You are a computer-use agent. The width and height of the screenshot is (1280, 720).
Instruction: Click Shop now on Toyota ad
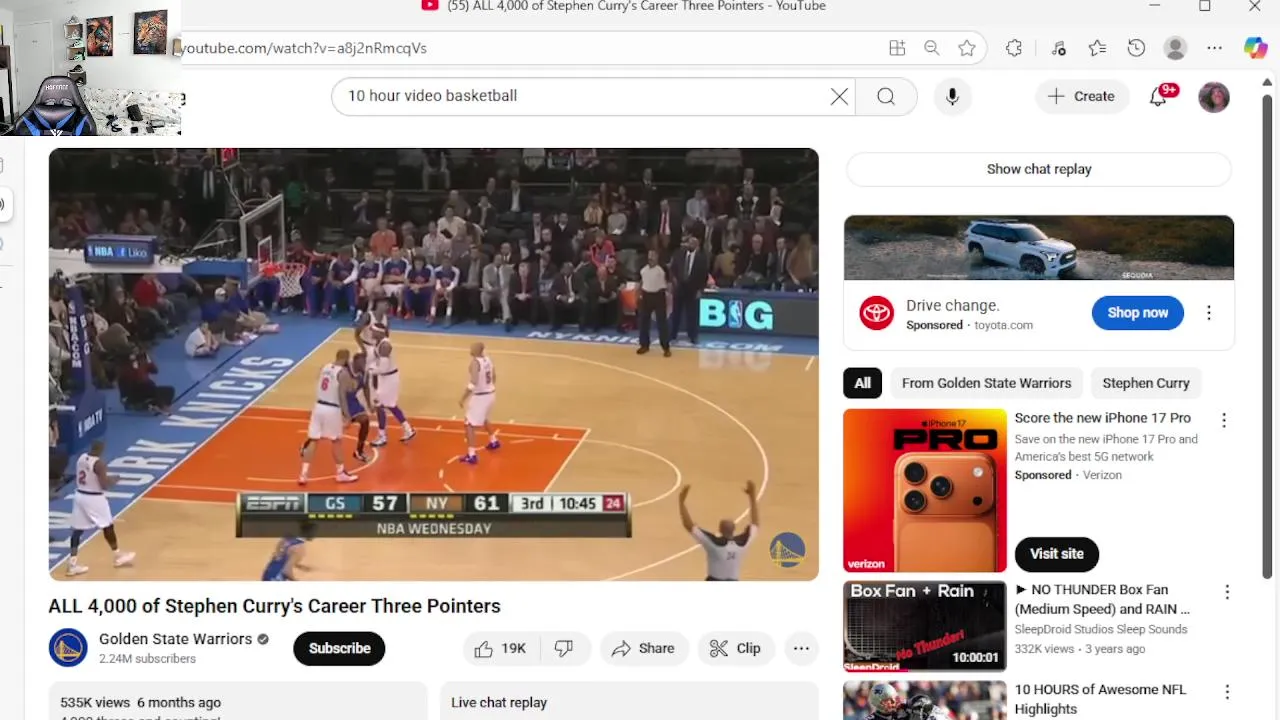[1137, 313]
